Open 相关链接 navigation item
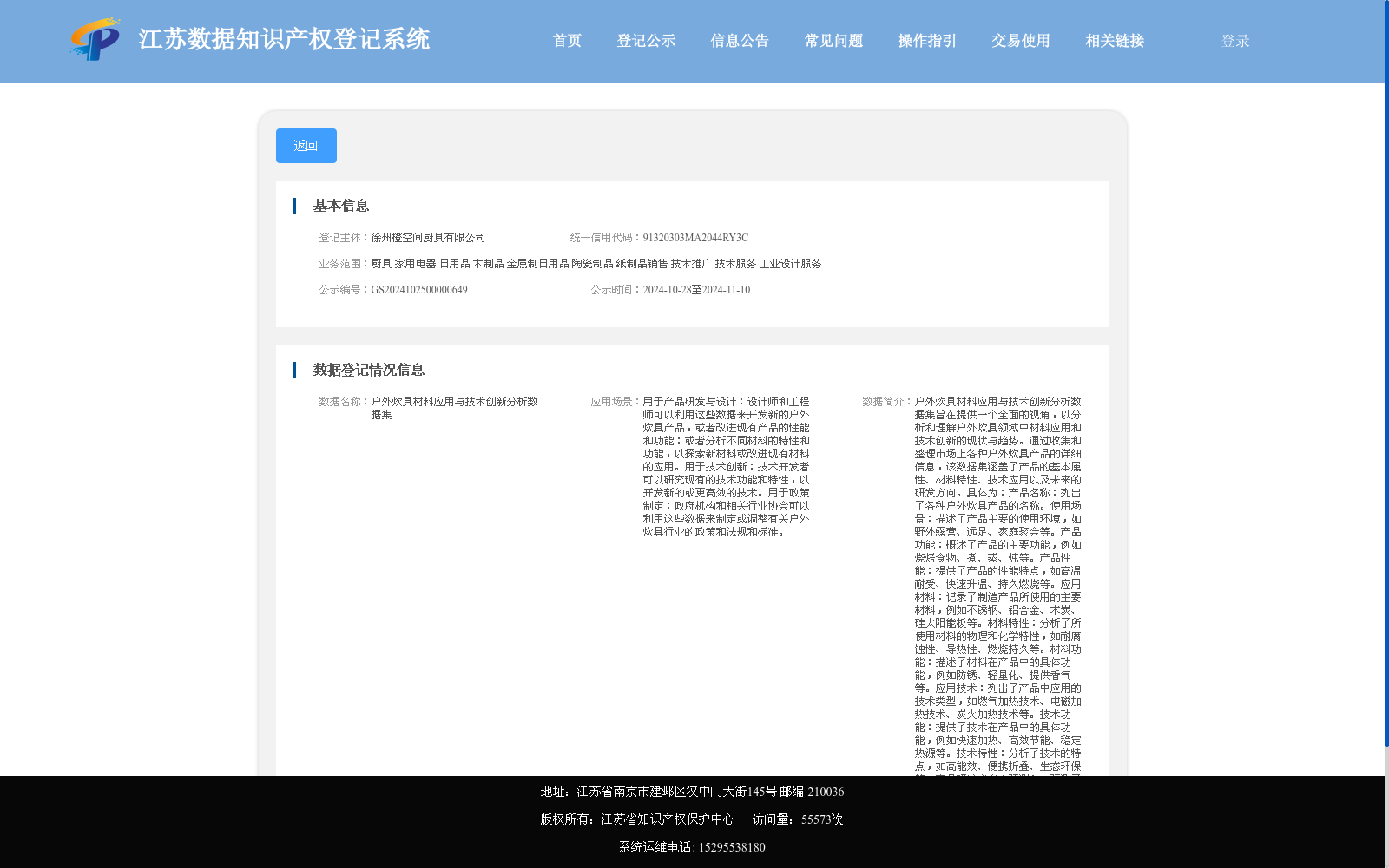1389x868 pixels. click(x=1115, y=41)
